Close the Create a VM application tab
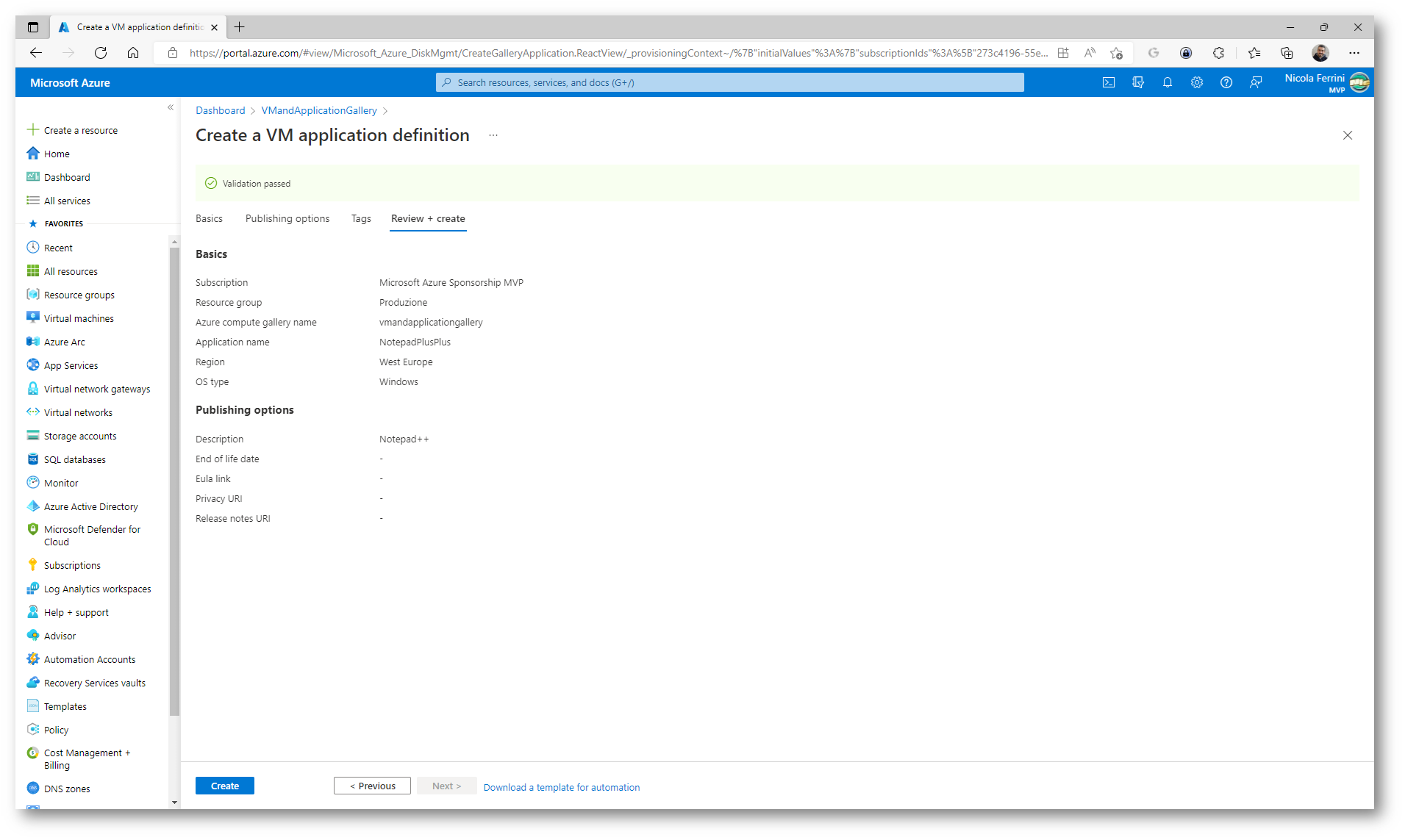The image size is (1405, 840). (x=214, y=27)
